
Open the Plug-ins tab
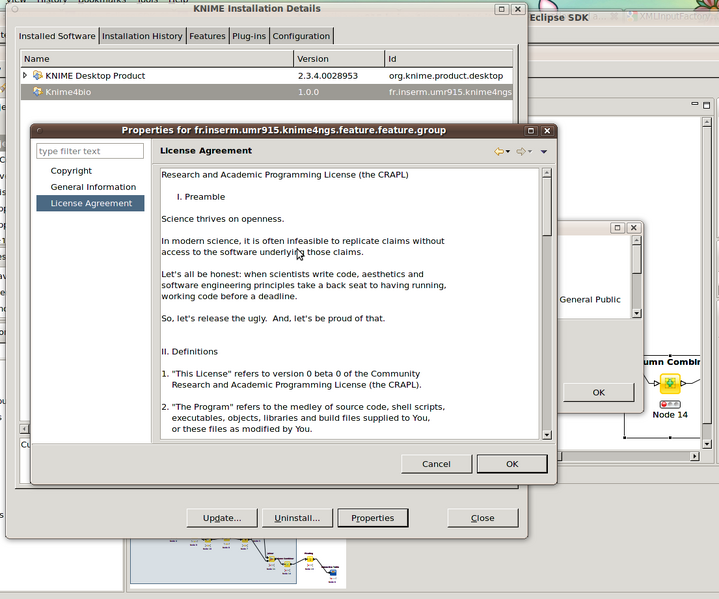coord(249,36)
